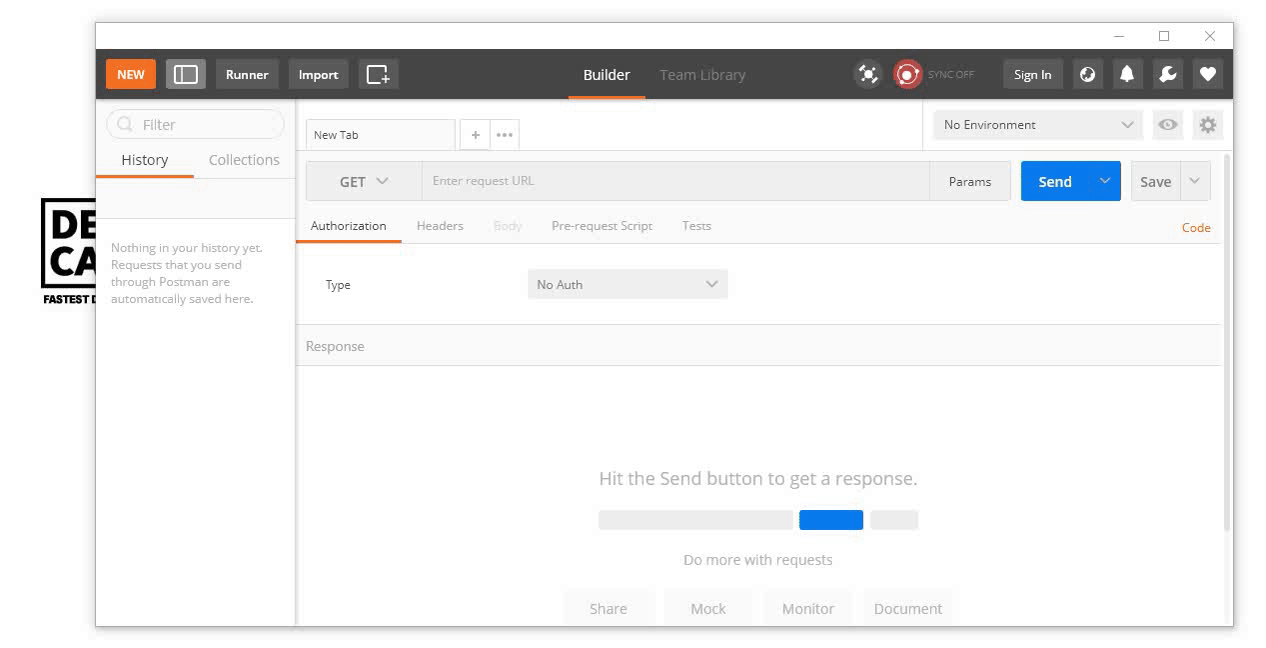The height and width of the screenshot is (648, 1266).
Task: Click the globe browse icon next to Sign In
Action: click(x=1088, y=74)
